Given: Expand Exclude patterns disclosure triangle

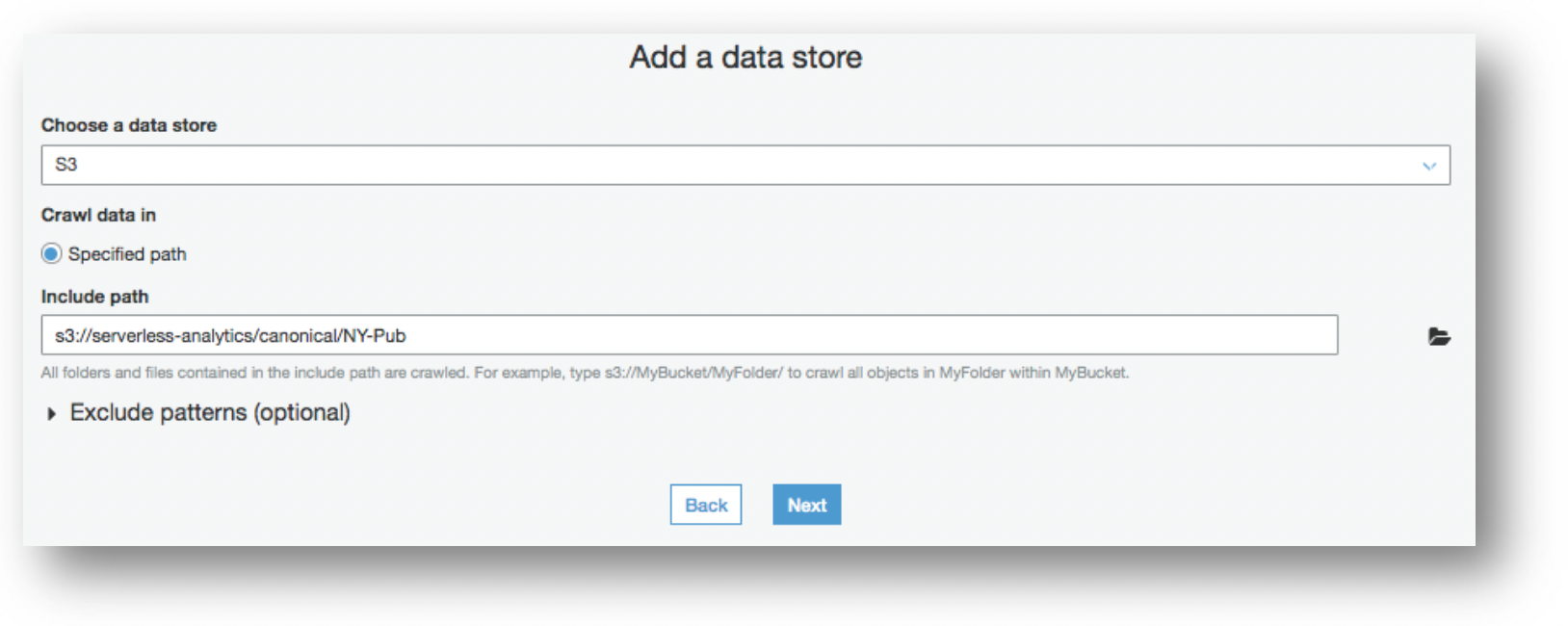Looking at the screenshot, I should click(x=51, y=413).
